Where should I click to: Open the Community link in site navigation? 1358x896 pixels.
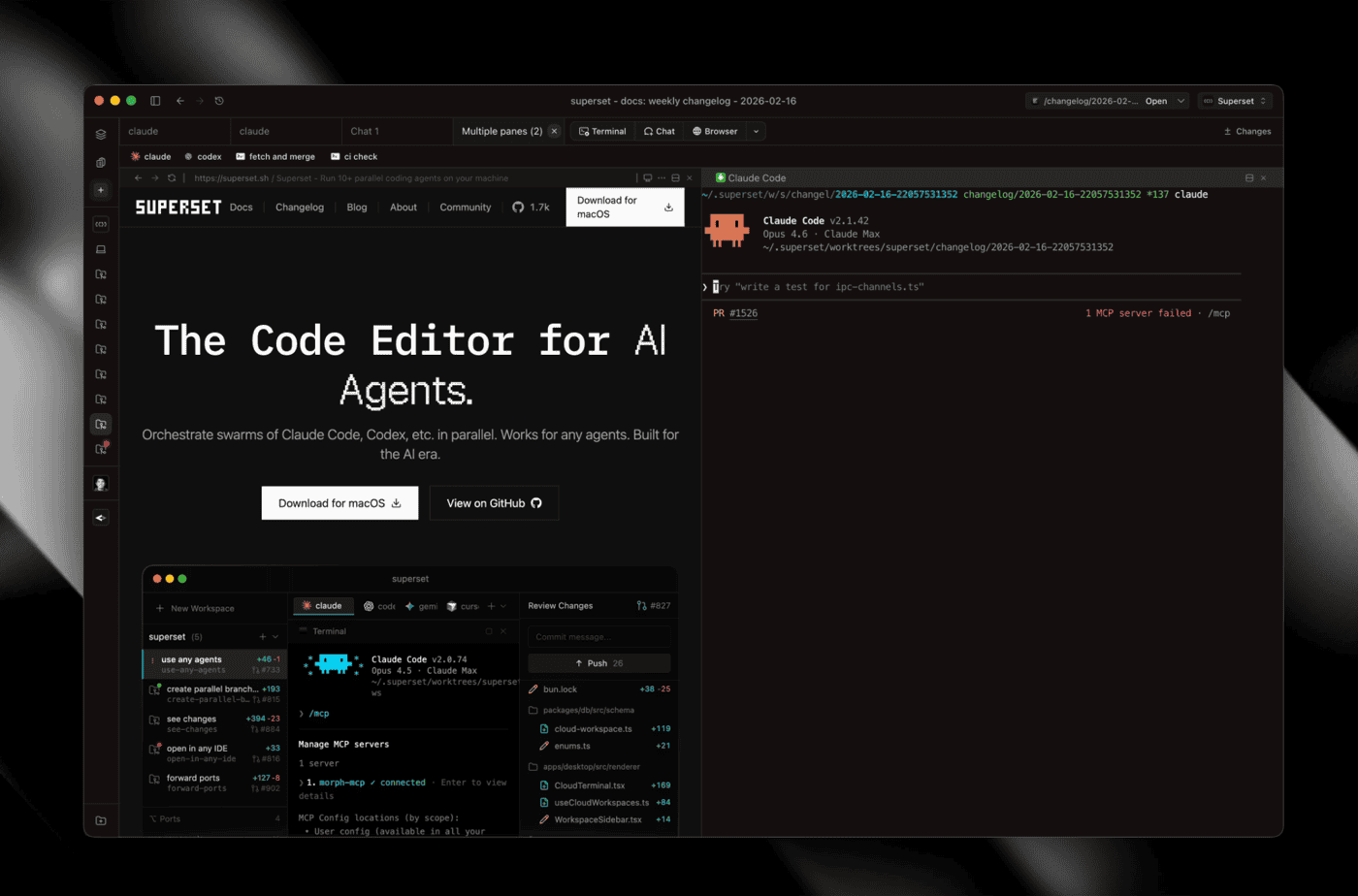466,208
